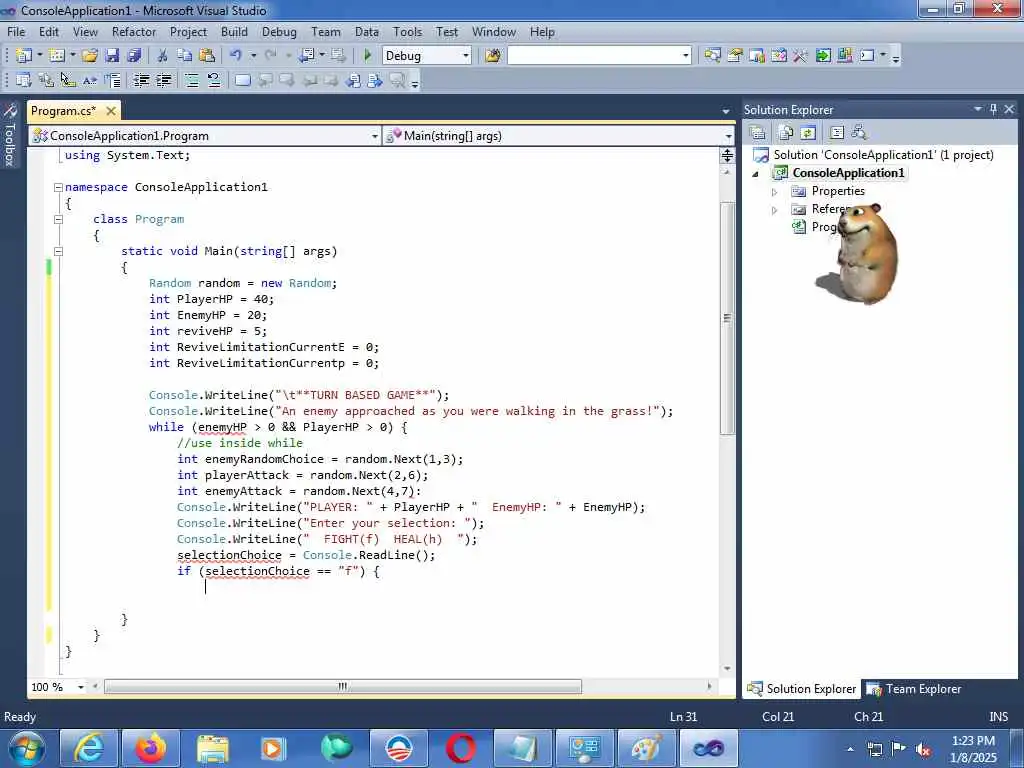Collapse the class Program code block
Viewport: 1024px width, 768px height.
coord(58,219)
